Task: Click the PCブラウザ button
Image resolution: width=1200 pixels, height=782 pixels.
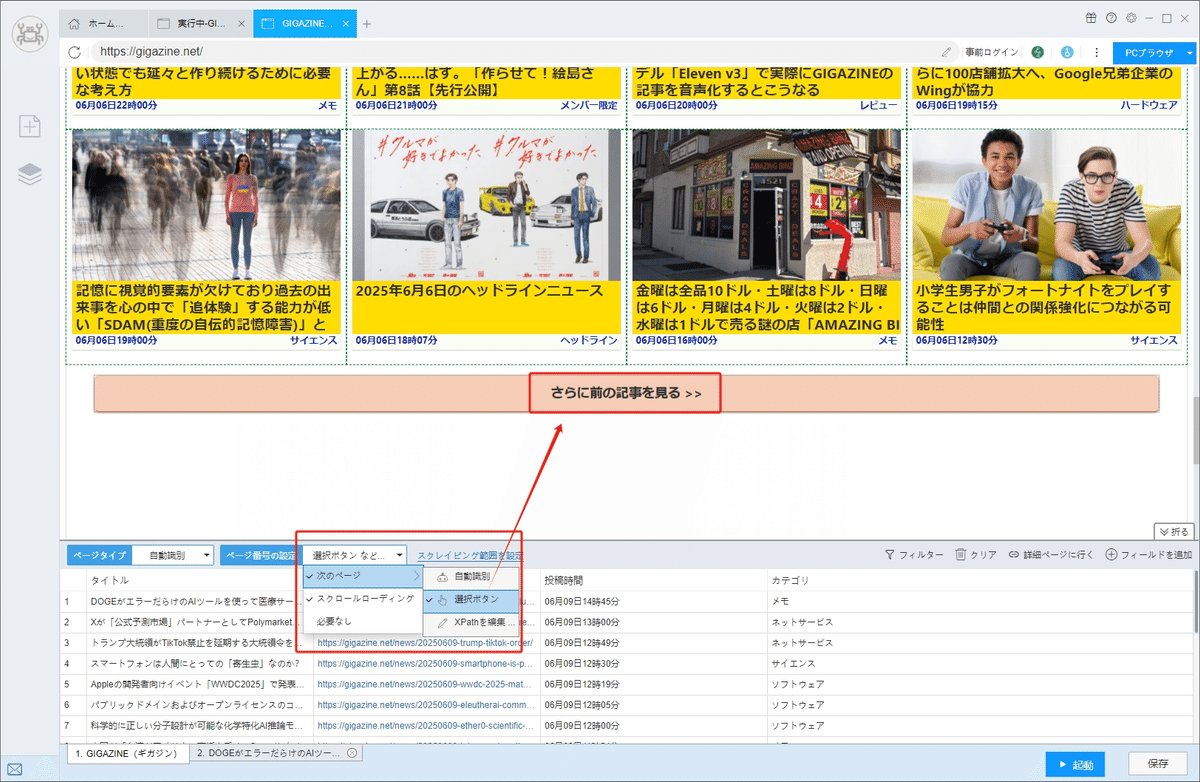Action: point(1147,52)
